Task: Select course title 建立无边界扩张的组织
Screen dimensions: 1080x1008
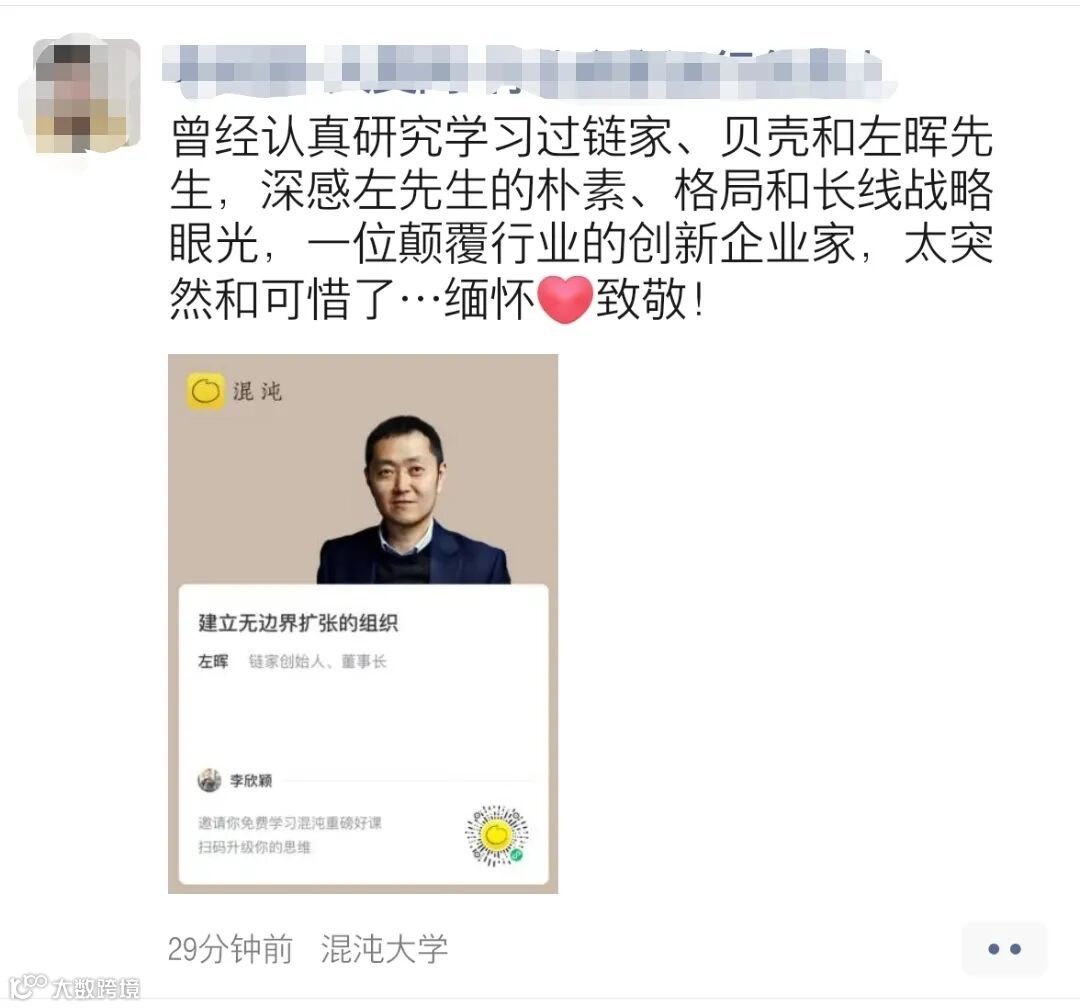Action: click(298, 623)
